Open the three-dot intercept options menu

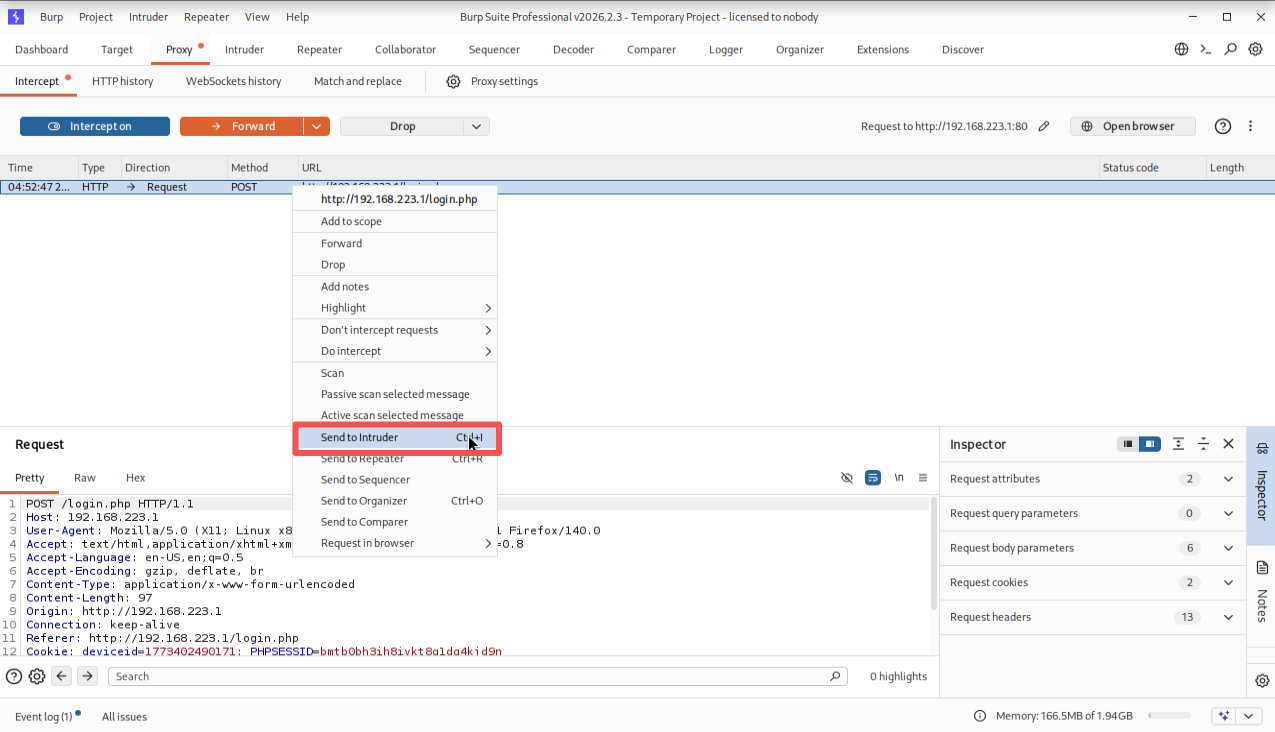click(x=1250, y=126)
